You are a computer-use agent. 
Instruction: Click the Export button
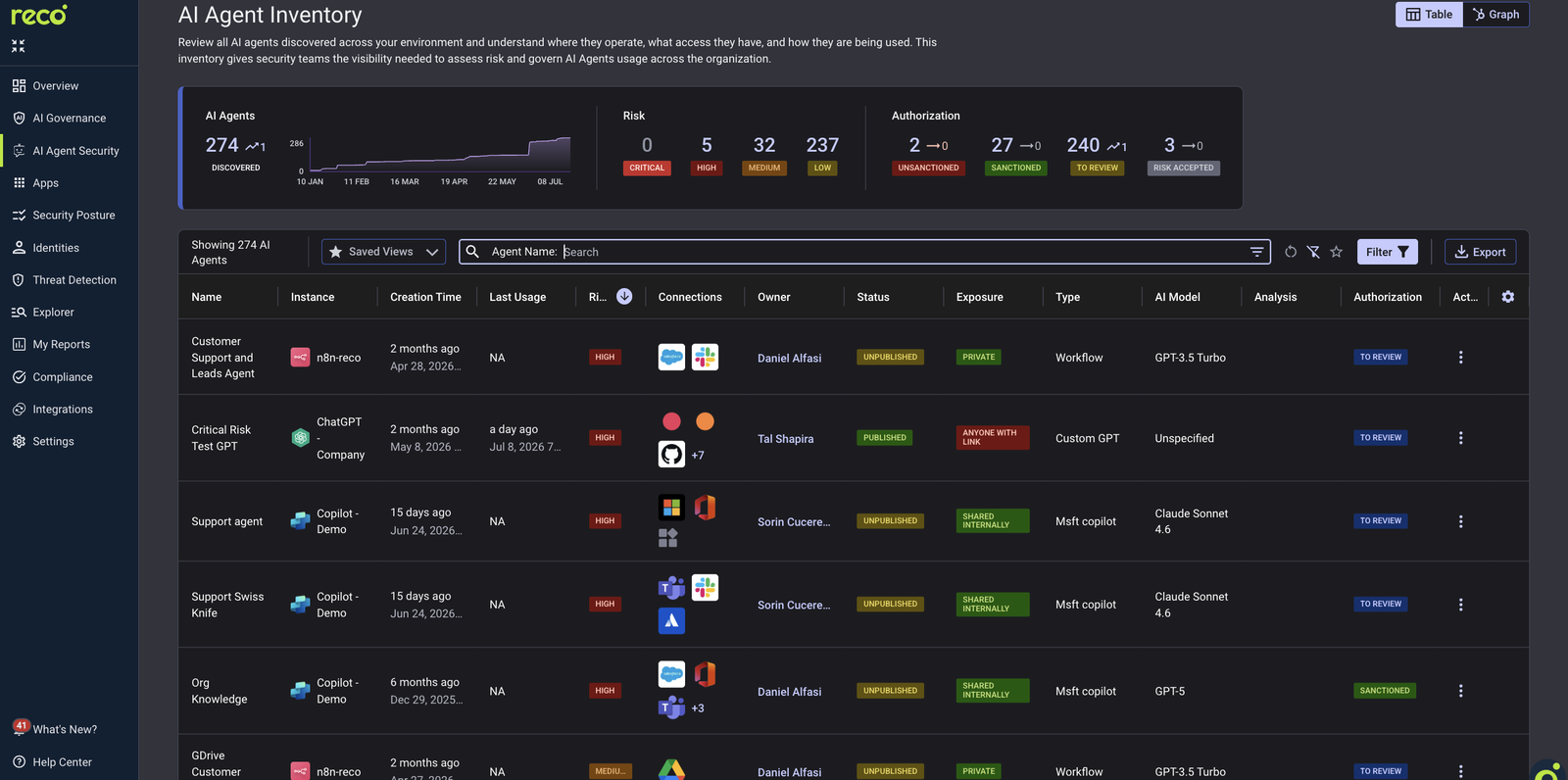pos(1480,252)
